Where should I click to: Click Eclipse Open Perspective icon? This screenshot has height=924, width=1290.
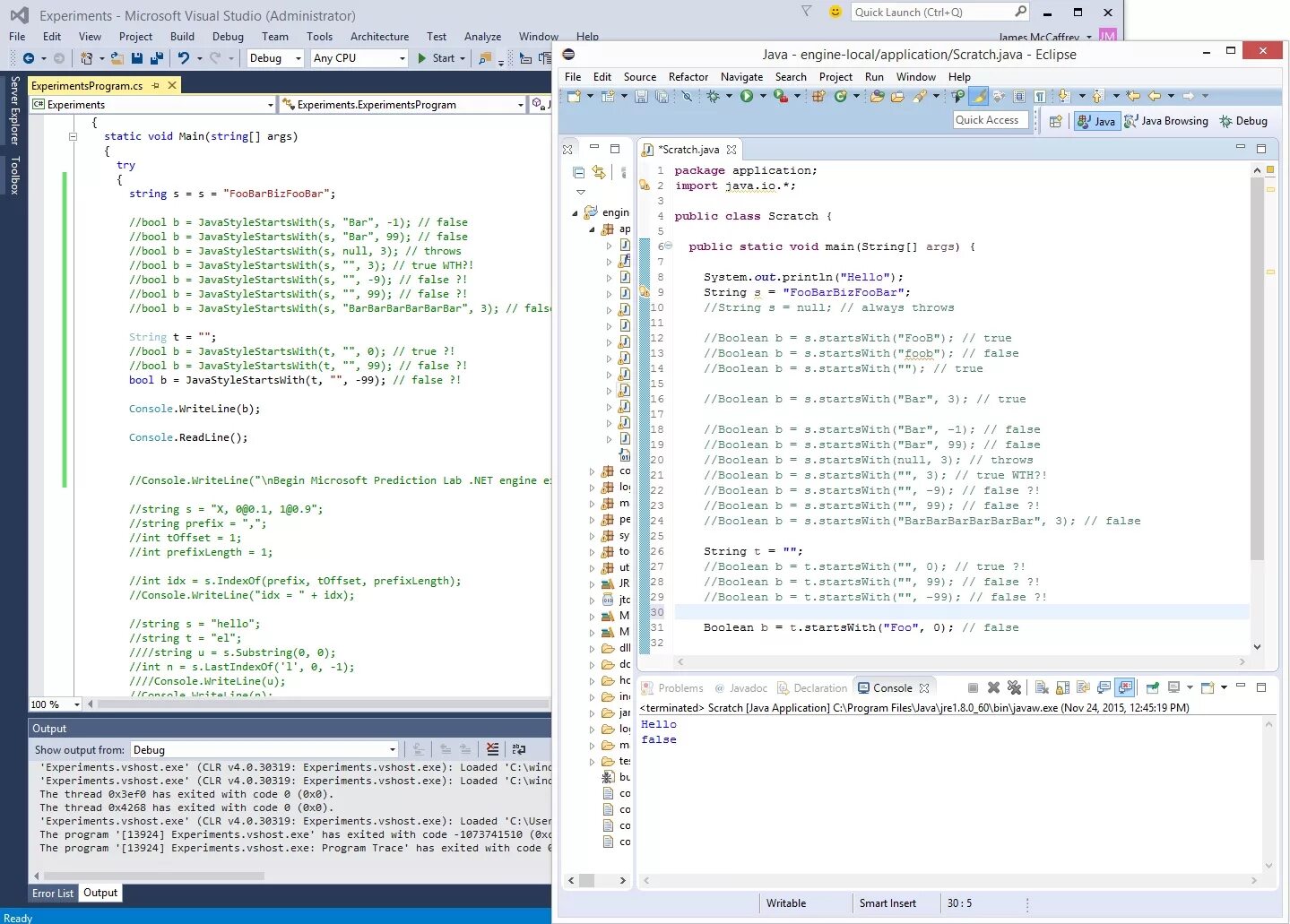(1055, 121)
